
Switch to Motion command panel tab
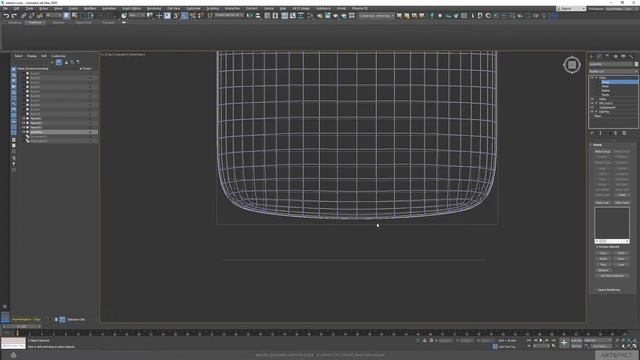(616, 56)
